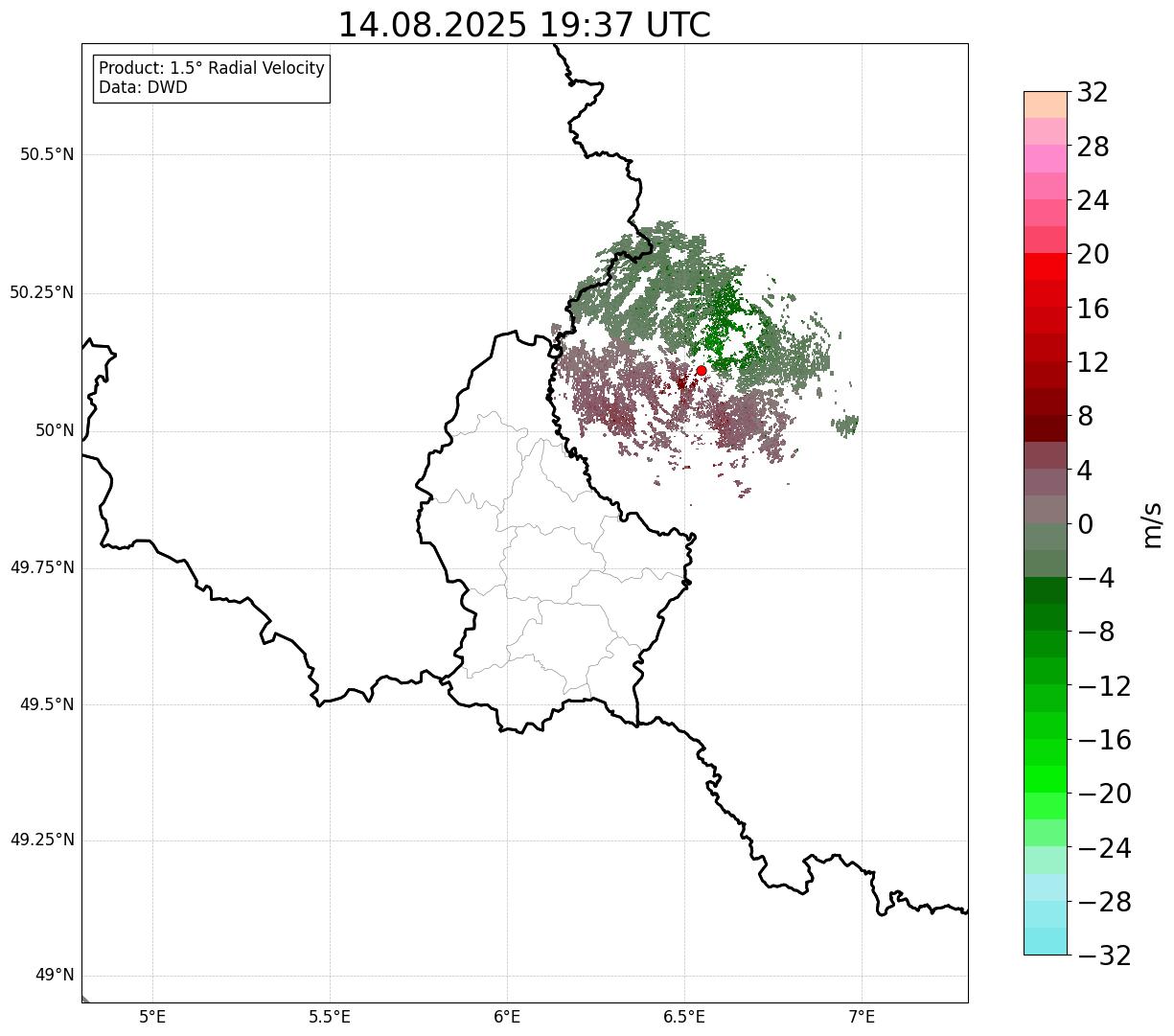This screenshot has width=1174, height=1036.
Task: Click the colorbar tick label 32
Action: 1093,93
